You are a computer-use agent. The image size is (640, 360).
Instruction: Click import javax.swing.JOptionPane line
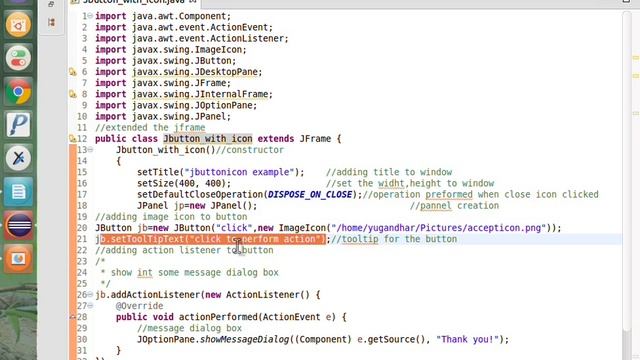(176, 105)
